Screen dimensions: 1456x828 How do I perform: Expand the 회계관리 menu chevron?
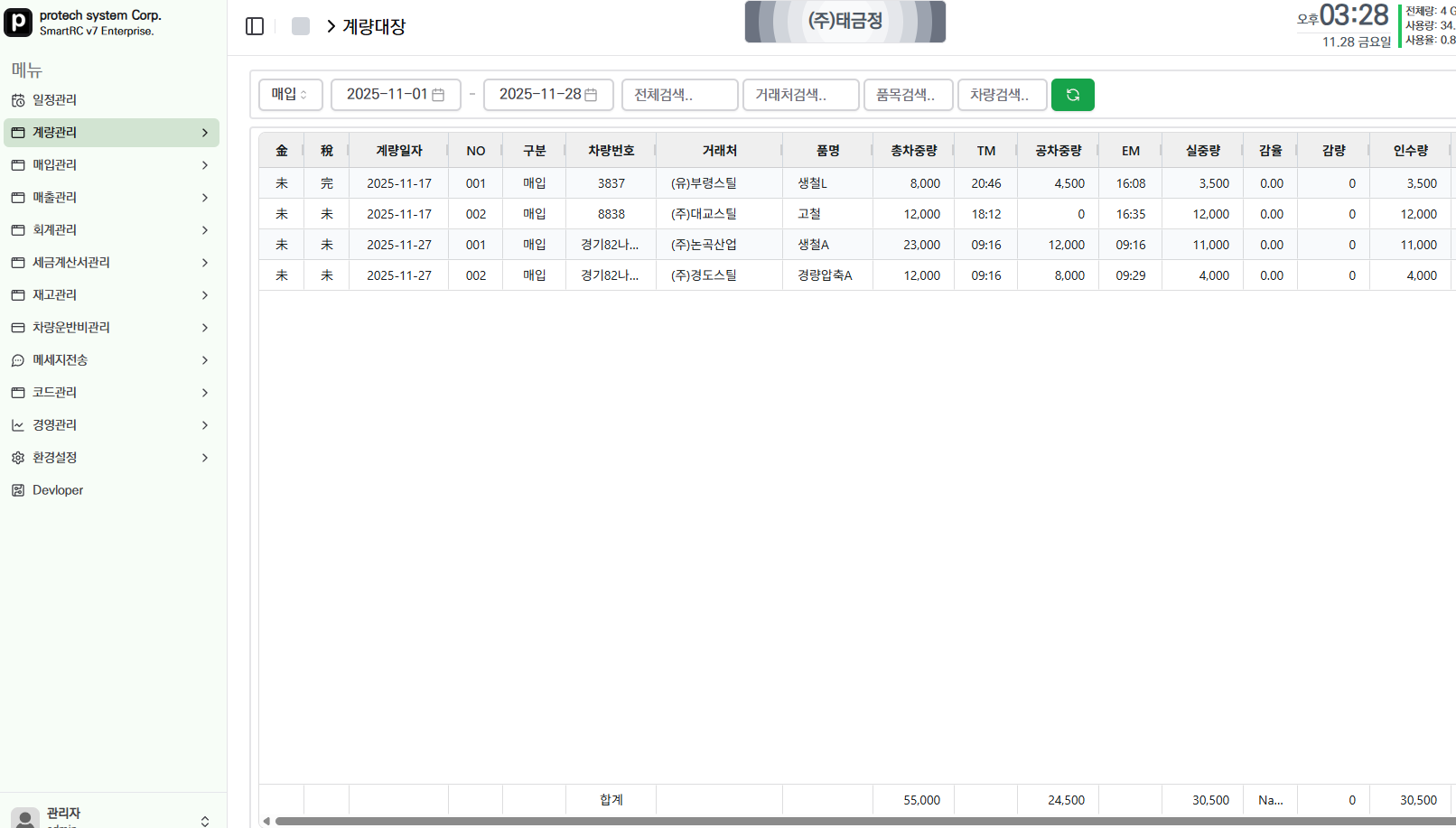[x=205, y=230]
